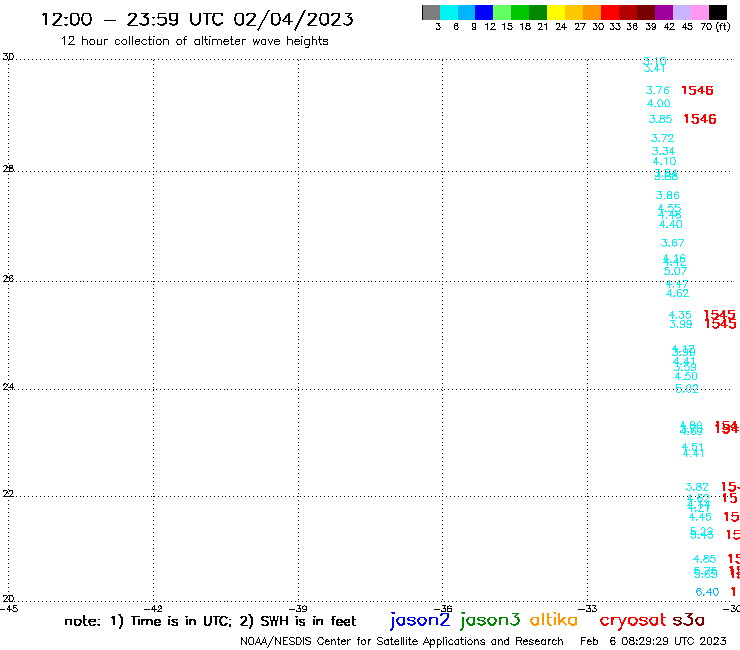Image resolution: width=740 pixels, height=650 pixels.
Task: Select the light green legend swatch
Action: click(x=502, y=12)
